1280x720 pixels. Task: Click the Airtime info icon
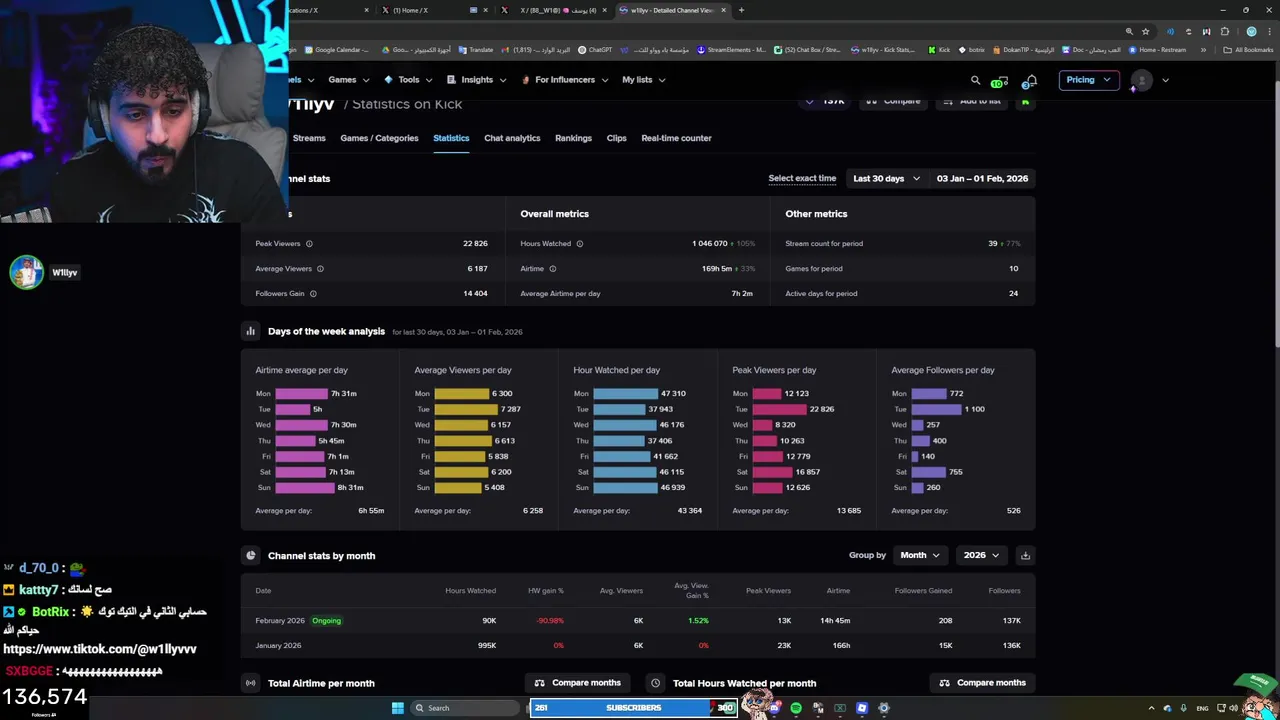(x=552, y=269)
